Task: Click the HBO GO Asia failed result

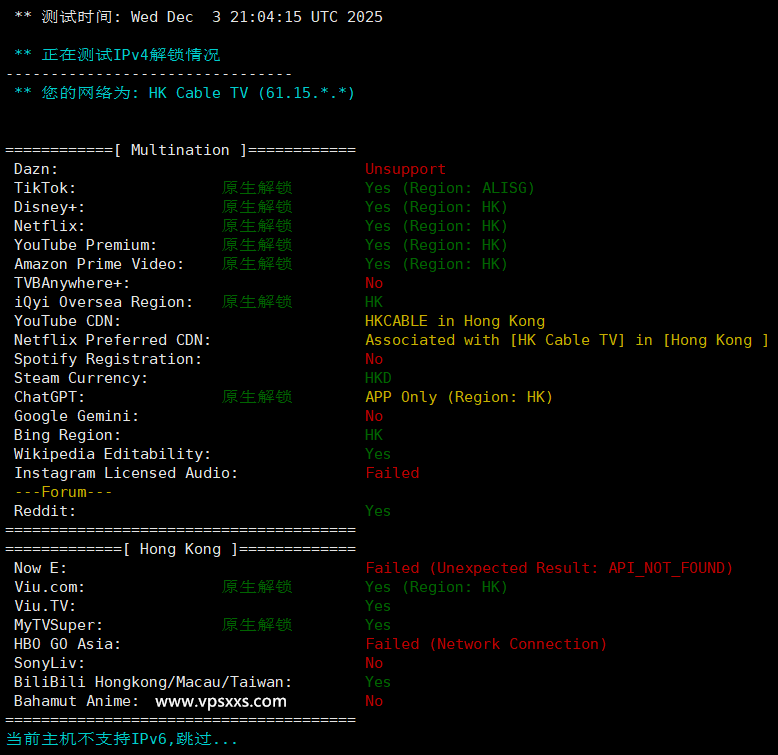Action: pos(485,644)
